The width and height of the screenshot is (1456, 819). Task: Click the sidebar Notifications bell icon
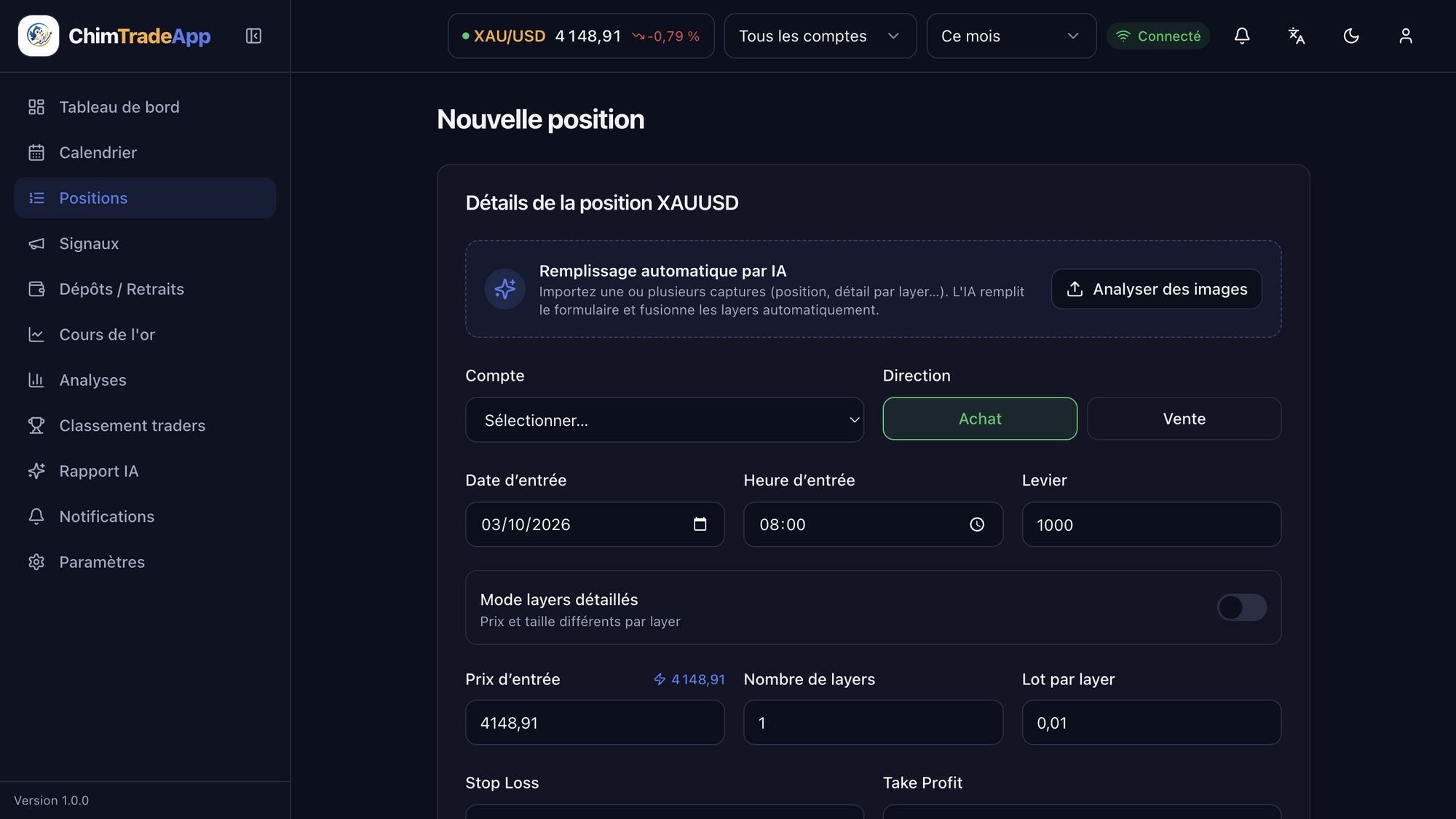36,517
